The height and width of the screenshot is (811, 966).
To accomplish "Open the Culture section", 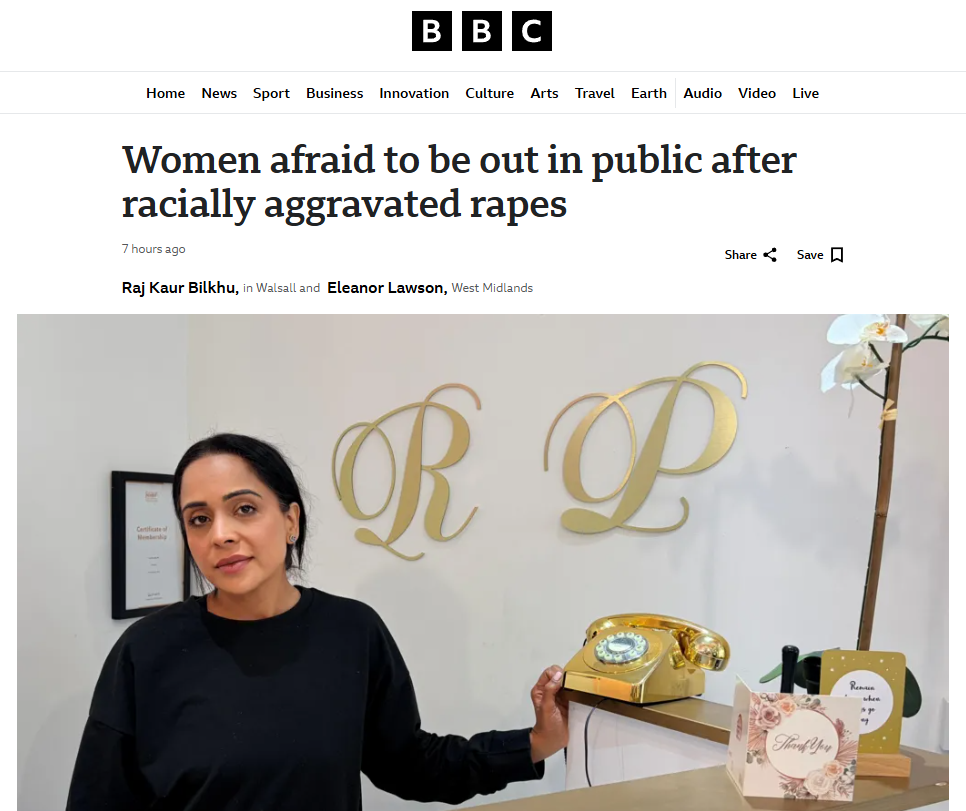I will point(489,93).
